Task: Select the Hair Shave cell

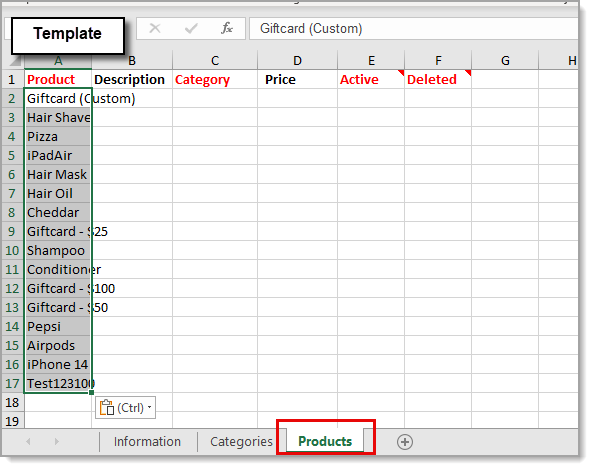Action: coord(58,117)
